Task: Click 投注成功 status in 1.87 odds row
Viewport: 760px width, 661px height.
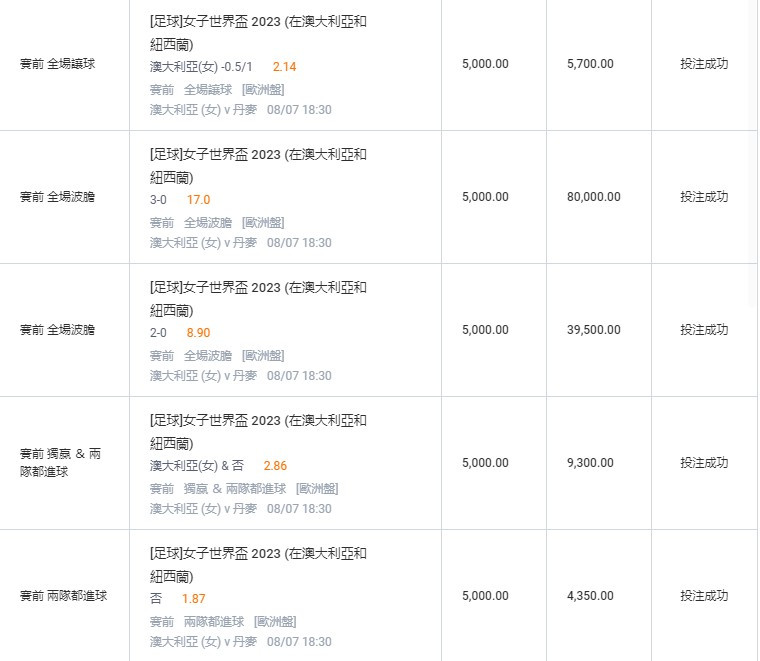Action: (704, 596)
